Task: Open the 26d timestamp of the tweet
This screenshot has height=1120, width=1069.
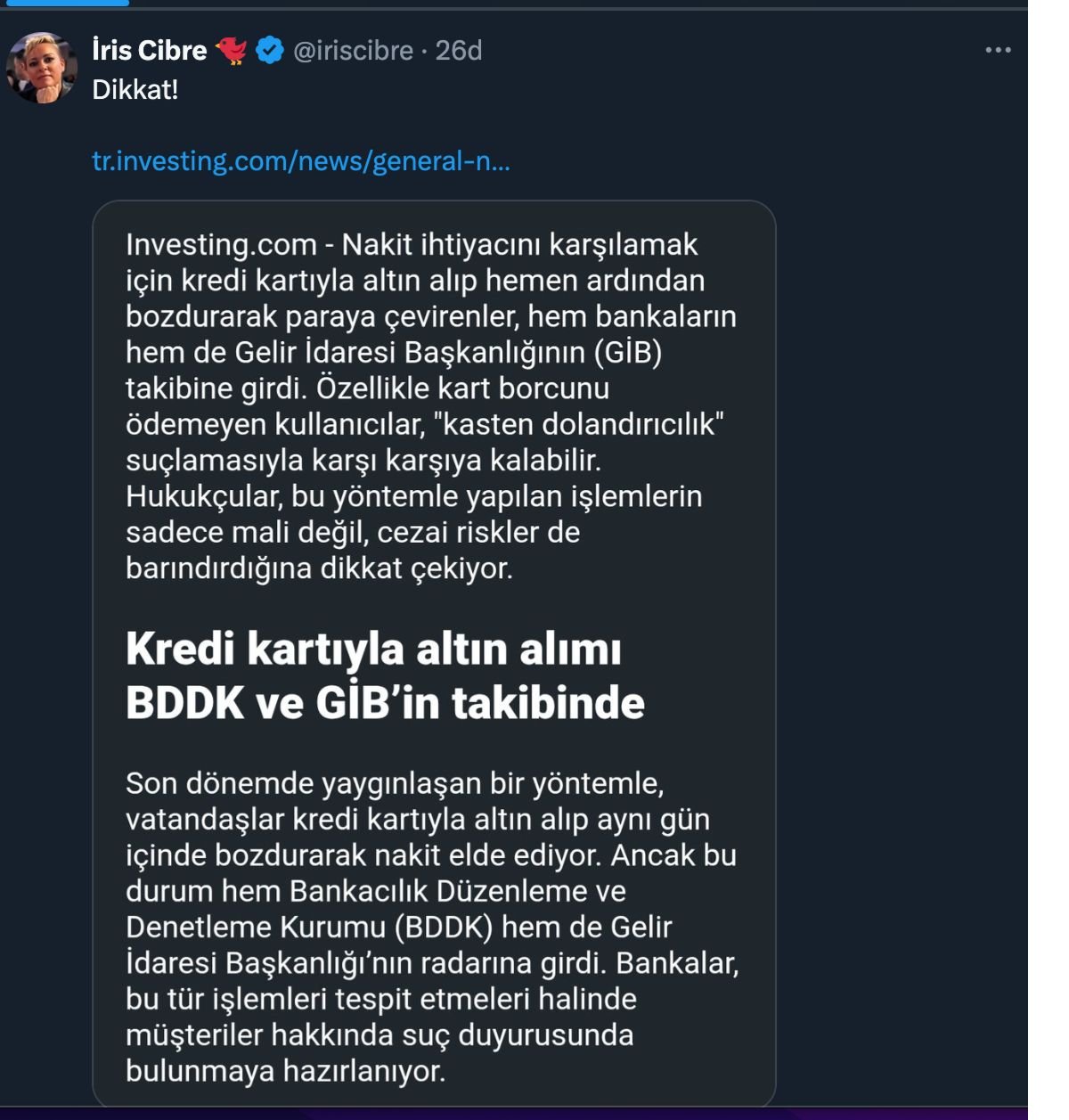Action: click(x=459, y=51)
